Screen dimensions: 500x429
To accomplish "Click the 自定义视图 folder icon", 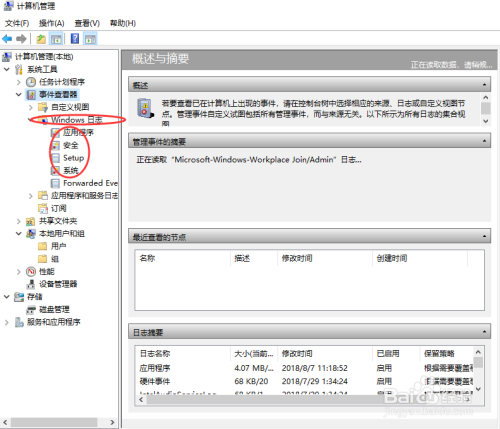I will [43, 107].
